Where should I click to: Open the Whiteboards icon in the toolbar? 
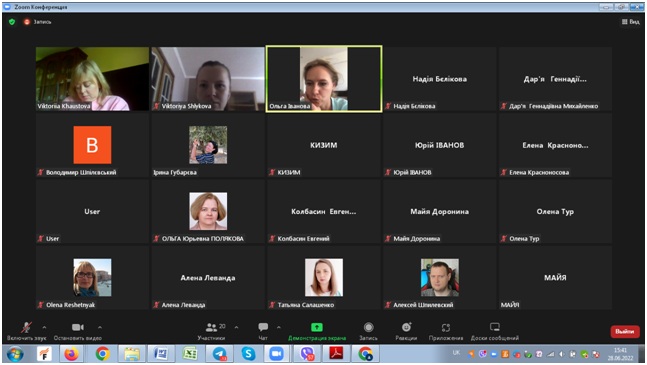coord(495,327)
